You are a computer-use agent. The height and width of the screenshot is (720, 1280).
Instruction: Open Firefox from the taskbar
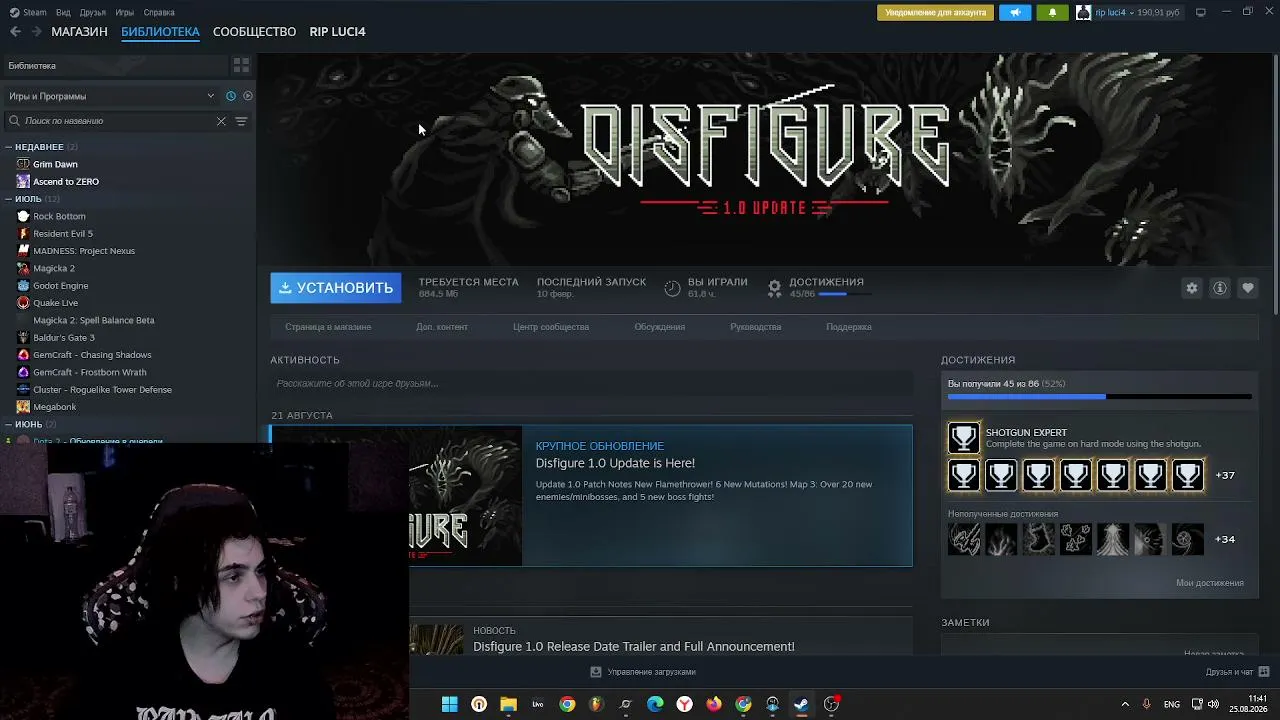tap(713, 704)
